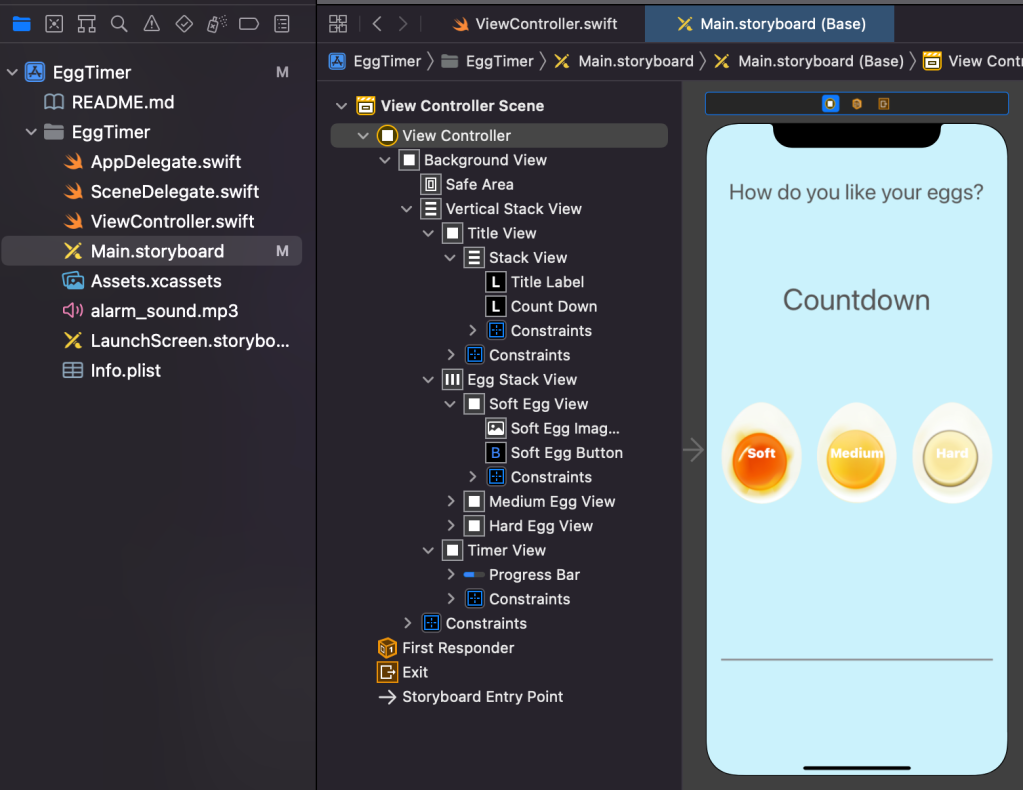This screenshot has height=790, width=1023.
Task: Select the progress bar on canvas
Action: pyautogui.click(x=856, y=659)
